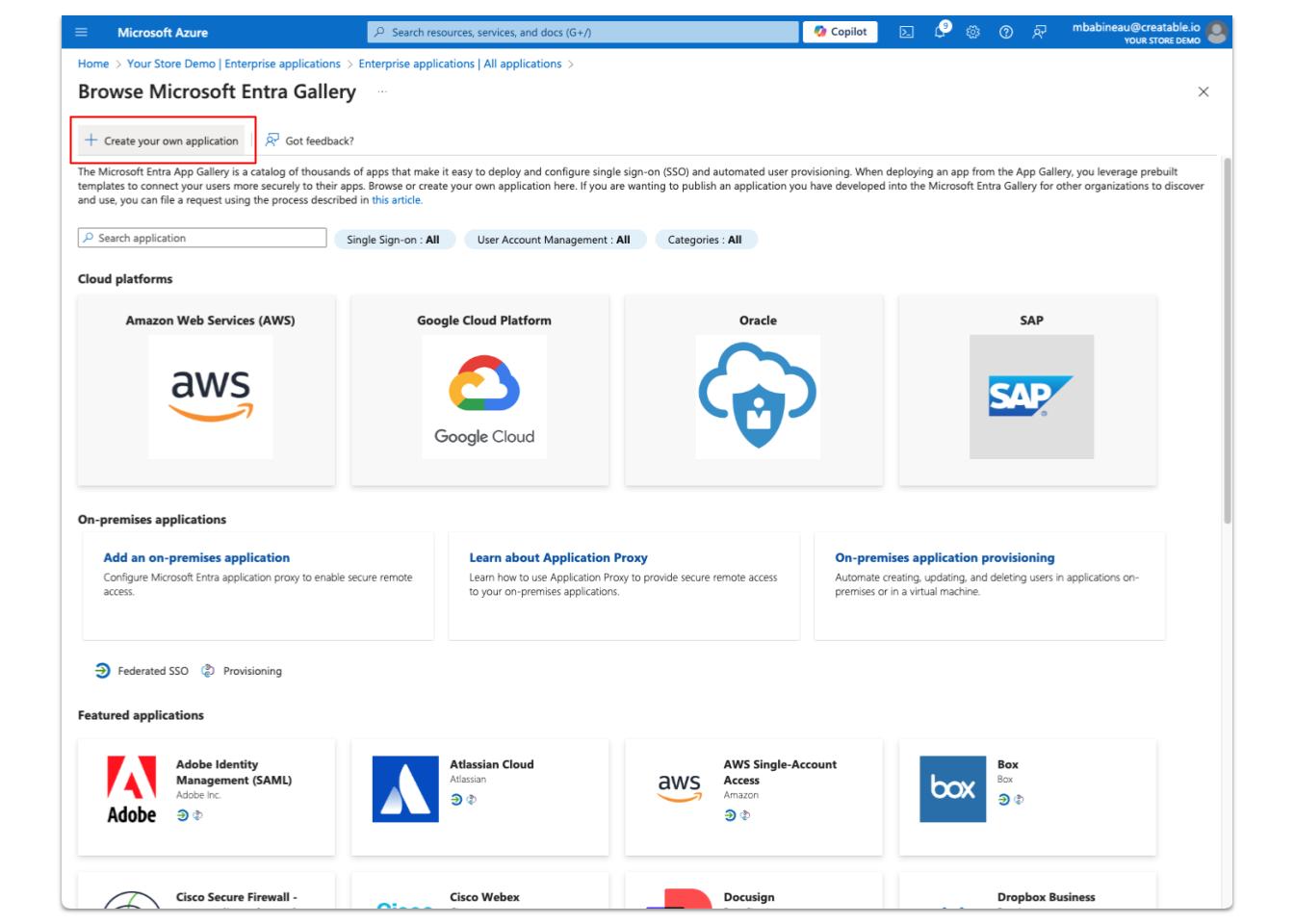This screenshot has height=924, width=1294.
Task: Click the Federated SSO icon on Atlassian Cloud card
Action: point(455,799)
